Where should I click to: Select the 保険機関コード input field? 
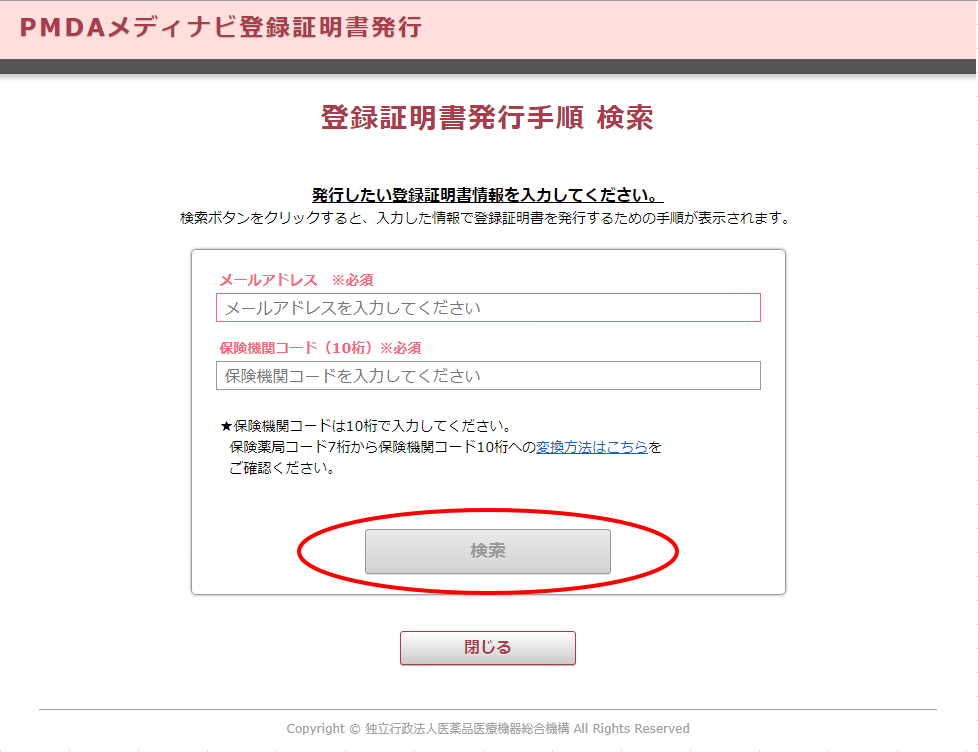click(x=487, y=375)
